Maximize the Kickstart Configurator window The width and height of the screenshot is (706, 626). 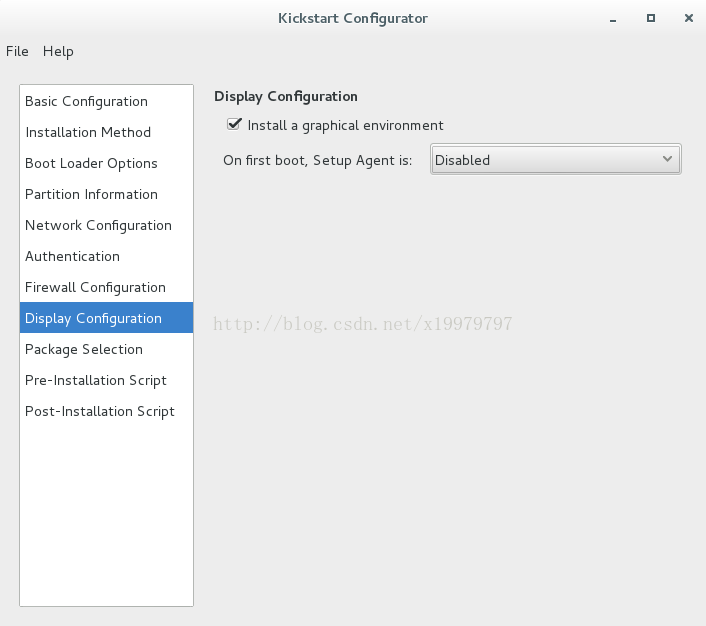(x=651, y=18)
